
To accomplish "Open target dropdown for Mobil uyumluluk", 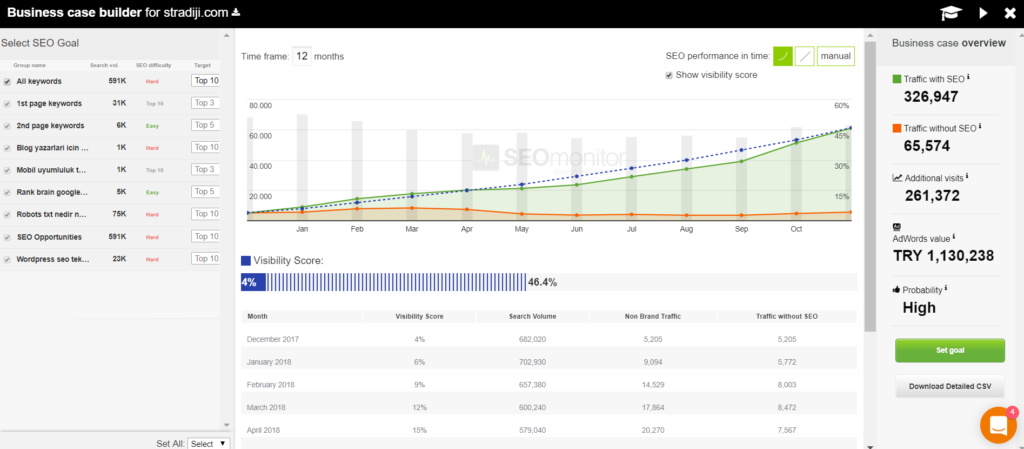I will [206, 170].
